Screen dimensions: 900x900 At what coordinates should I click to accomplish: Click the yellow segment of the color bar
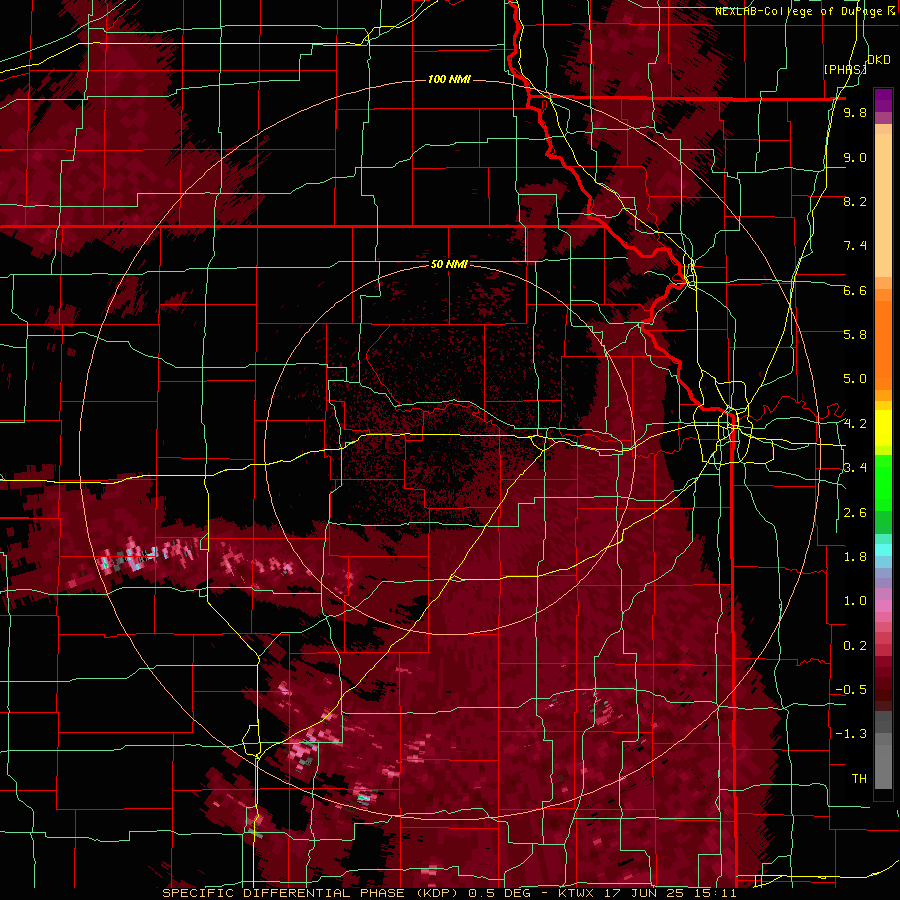883,428
